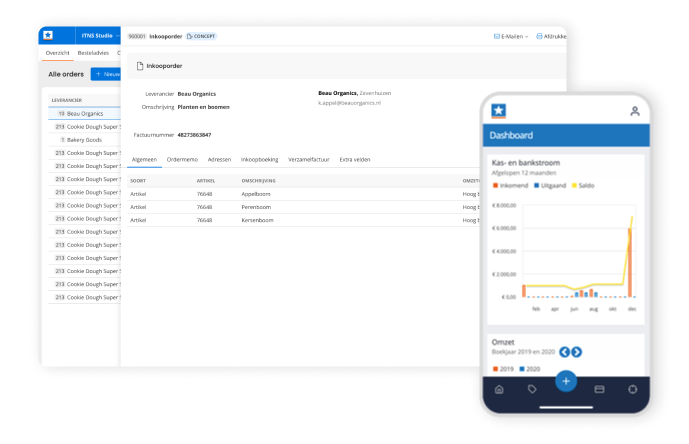Tap the support icon in mobile navigation
This screenshot has height=444, width=689.
point(632,389)
